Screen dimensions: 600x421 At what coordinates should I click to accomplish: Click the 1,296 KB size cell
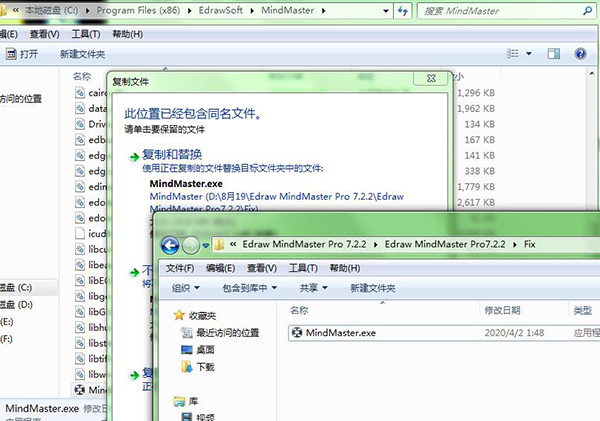tap(476, 93)
